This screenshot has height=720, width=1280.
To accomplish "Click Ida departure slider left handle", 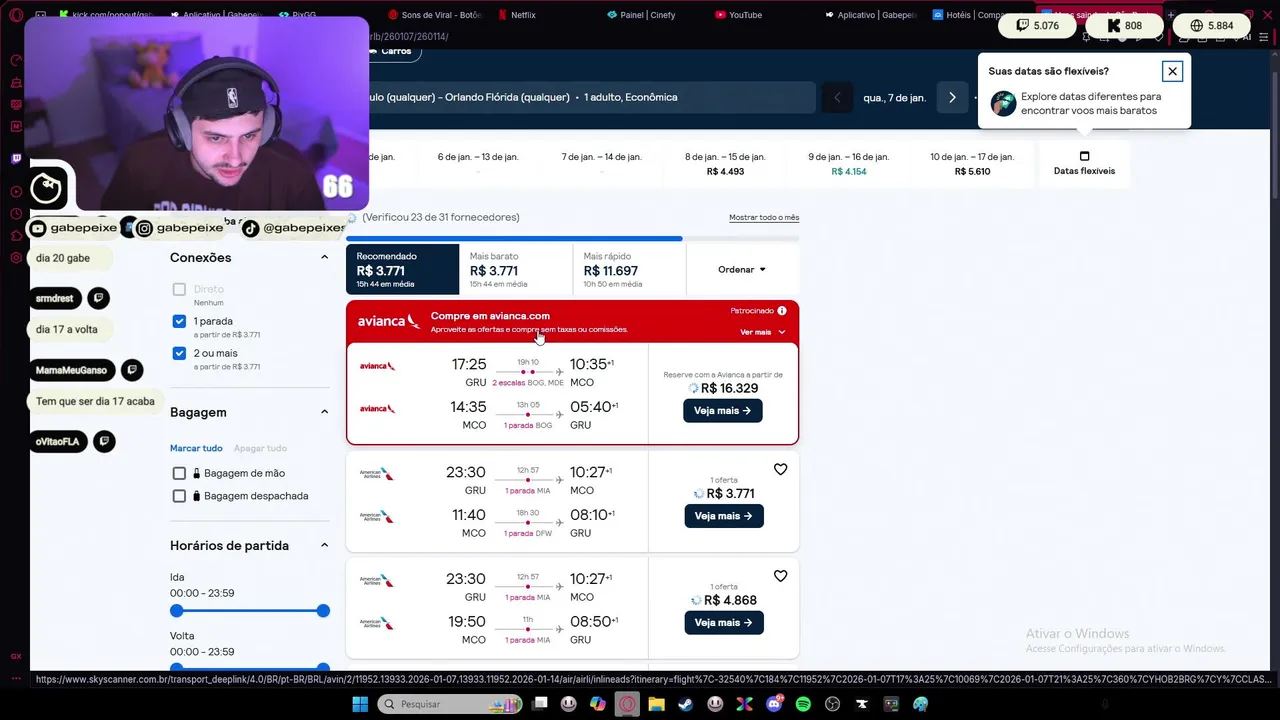I will click(x=177, y=611).
